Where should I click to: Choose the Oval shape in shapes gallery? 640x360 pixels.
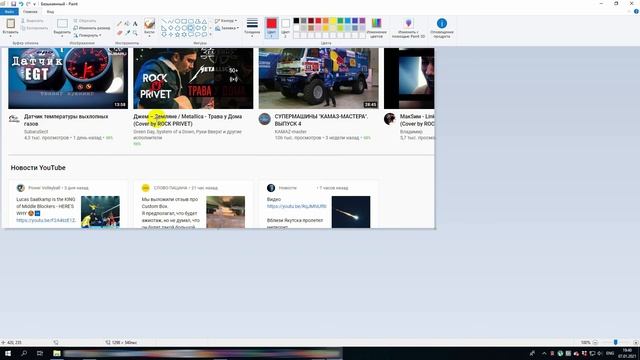pyautogui.click(x=178, y=21)
